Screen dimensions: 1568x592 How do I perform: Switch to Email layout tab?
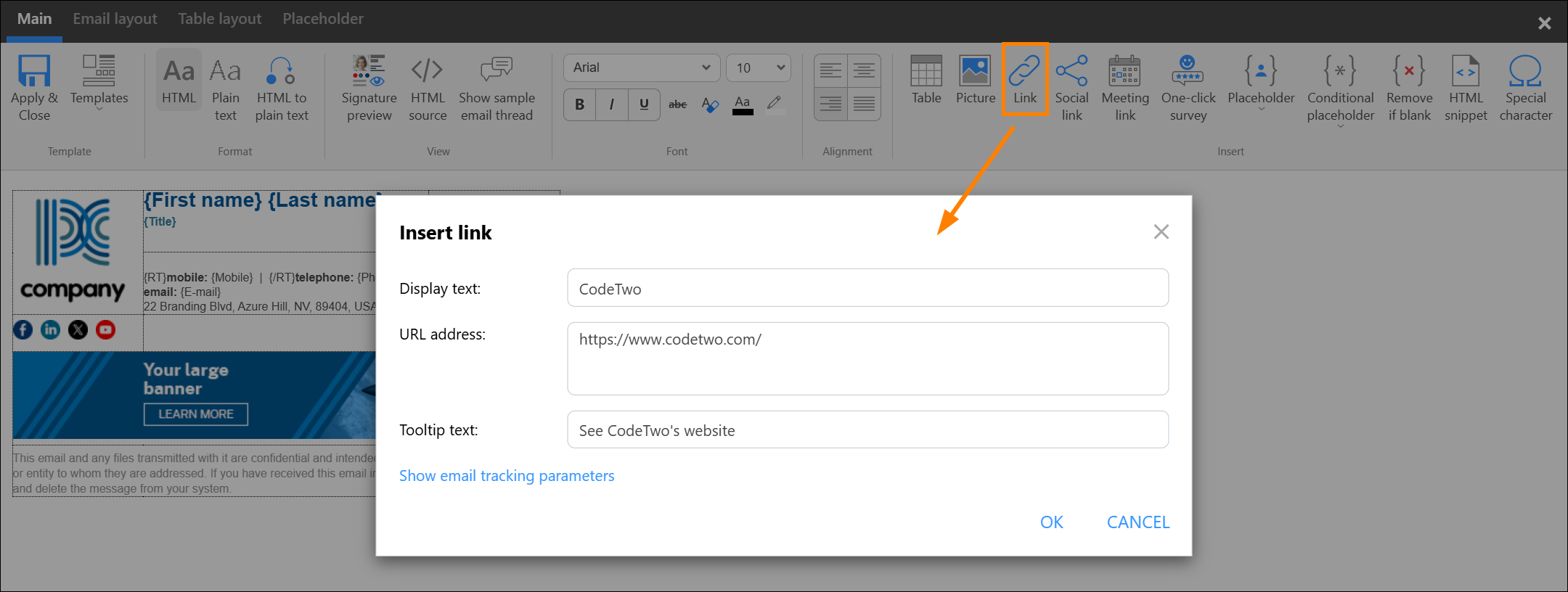point(115,19)
